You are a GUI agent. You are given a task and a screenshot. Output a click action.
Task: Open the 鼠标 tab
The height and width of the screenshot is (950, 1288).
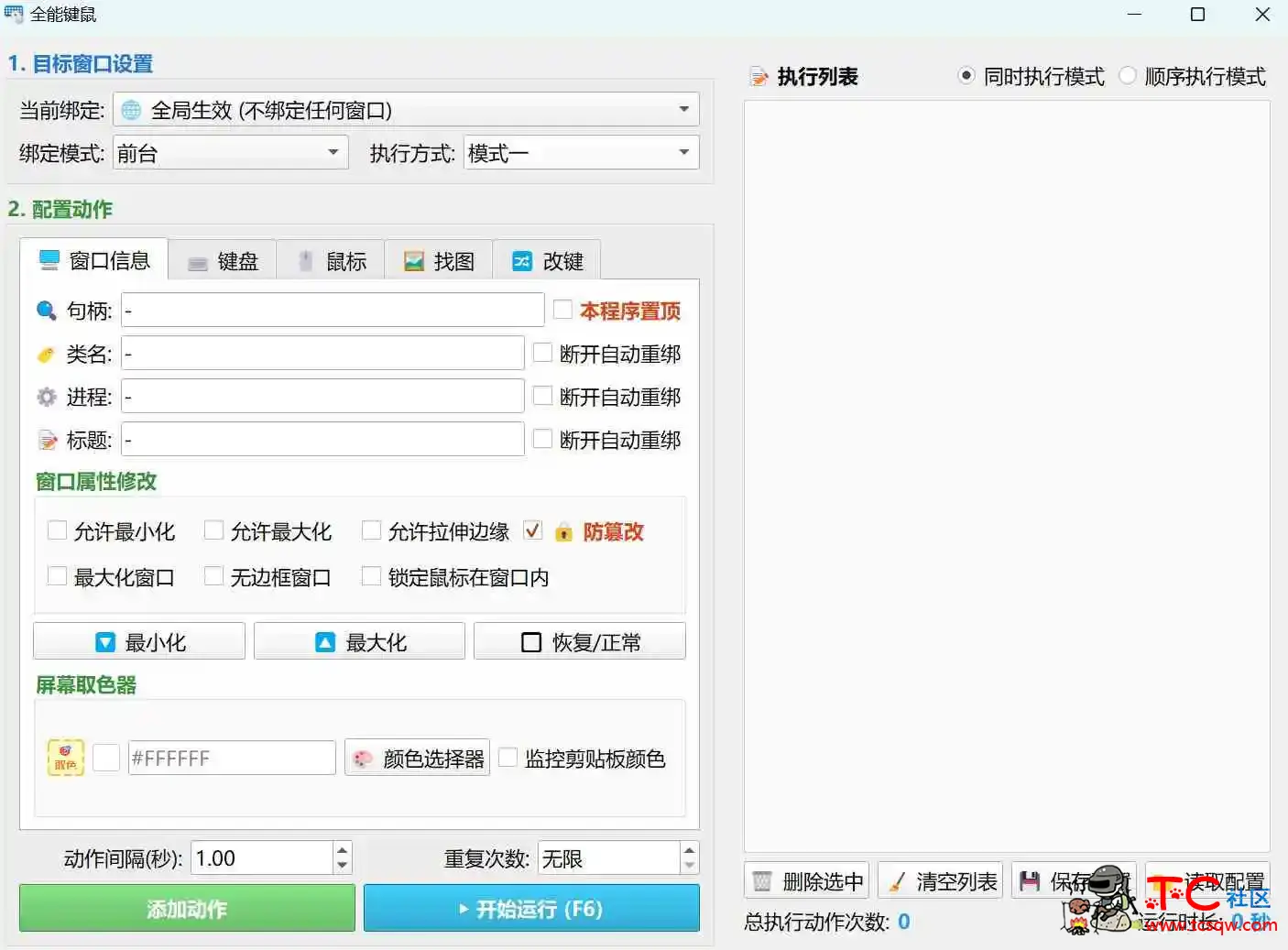331,262
